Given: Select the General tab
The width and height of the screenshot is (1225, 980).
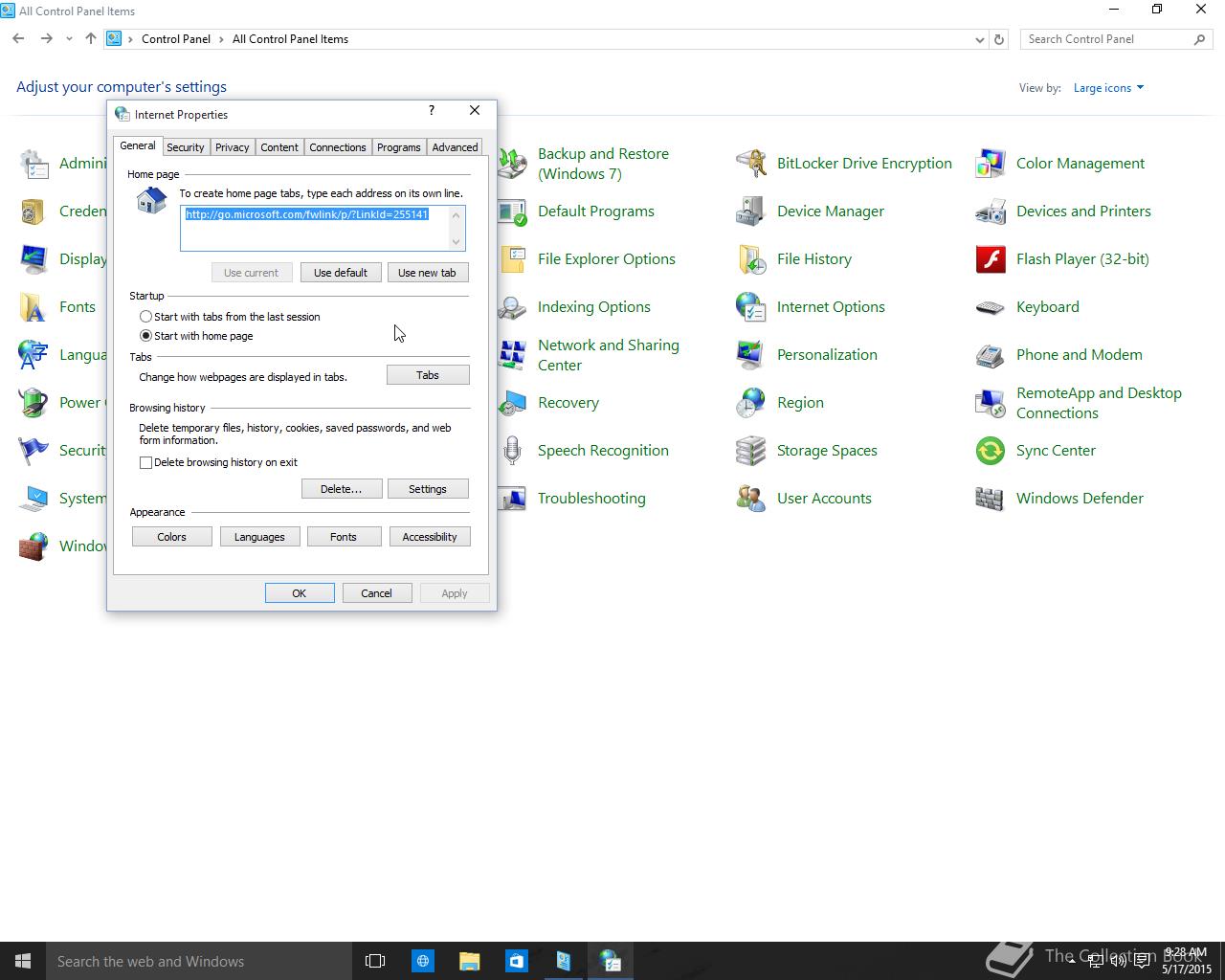Looking at the screenshot, I should (137, 145).
